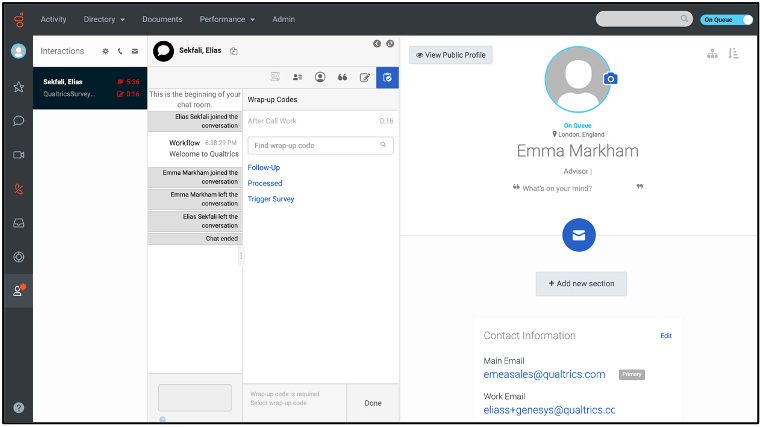The height and width of the screenshot is (427, 760).
Task: Click the What's on your mind status field
Action: coord(578,188)
